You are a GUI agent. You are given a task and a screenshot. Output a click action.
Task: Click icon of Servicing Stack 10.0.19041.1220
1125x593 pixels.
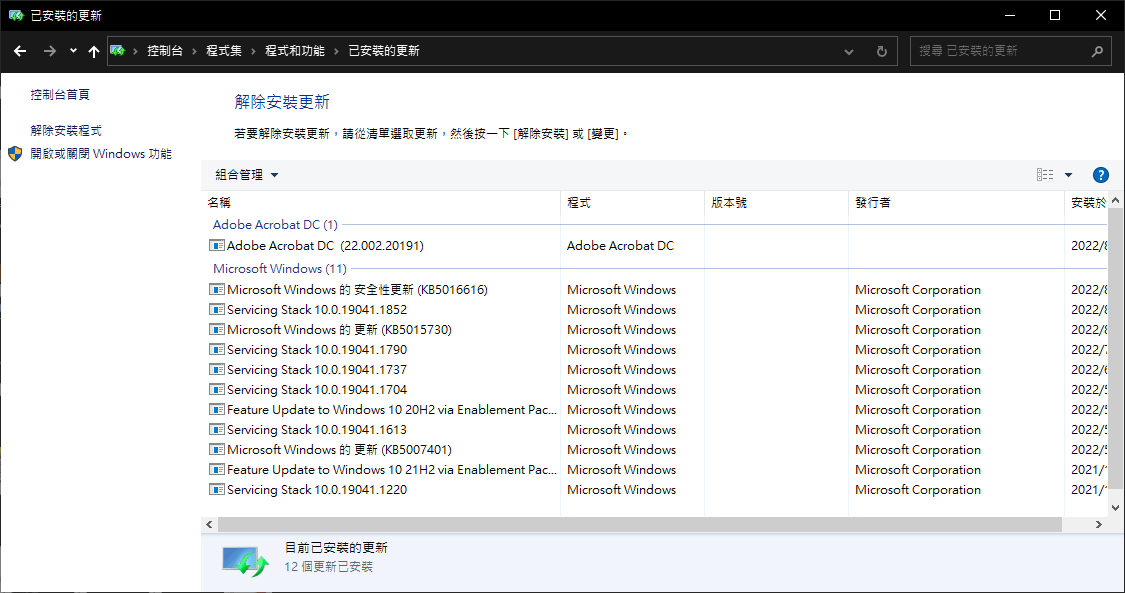(217, 490)
